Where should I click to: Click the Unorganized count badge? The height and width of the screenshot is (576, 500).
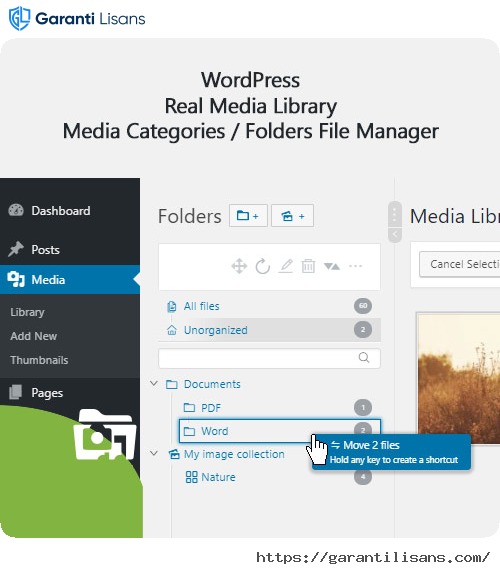(363, 330)
